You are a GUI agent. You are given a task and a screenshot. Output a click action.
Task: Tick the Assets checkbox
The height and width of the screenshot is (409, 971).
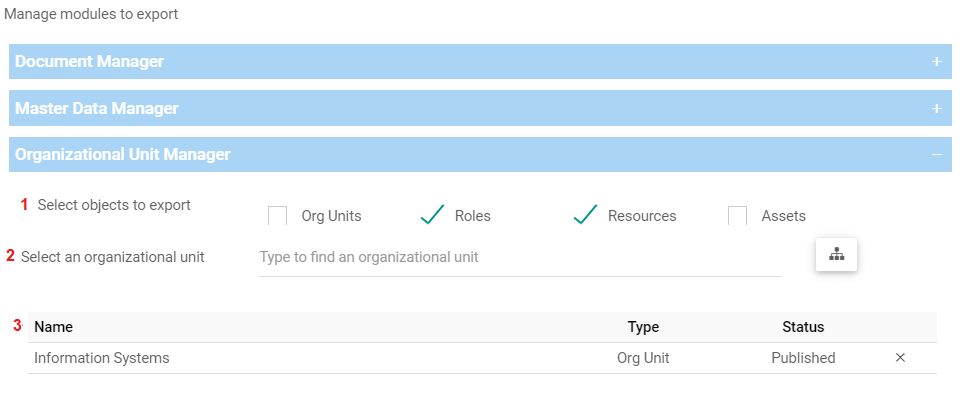(x=738, y=215)
